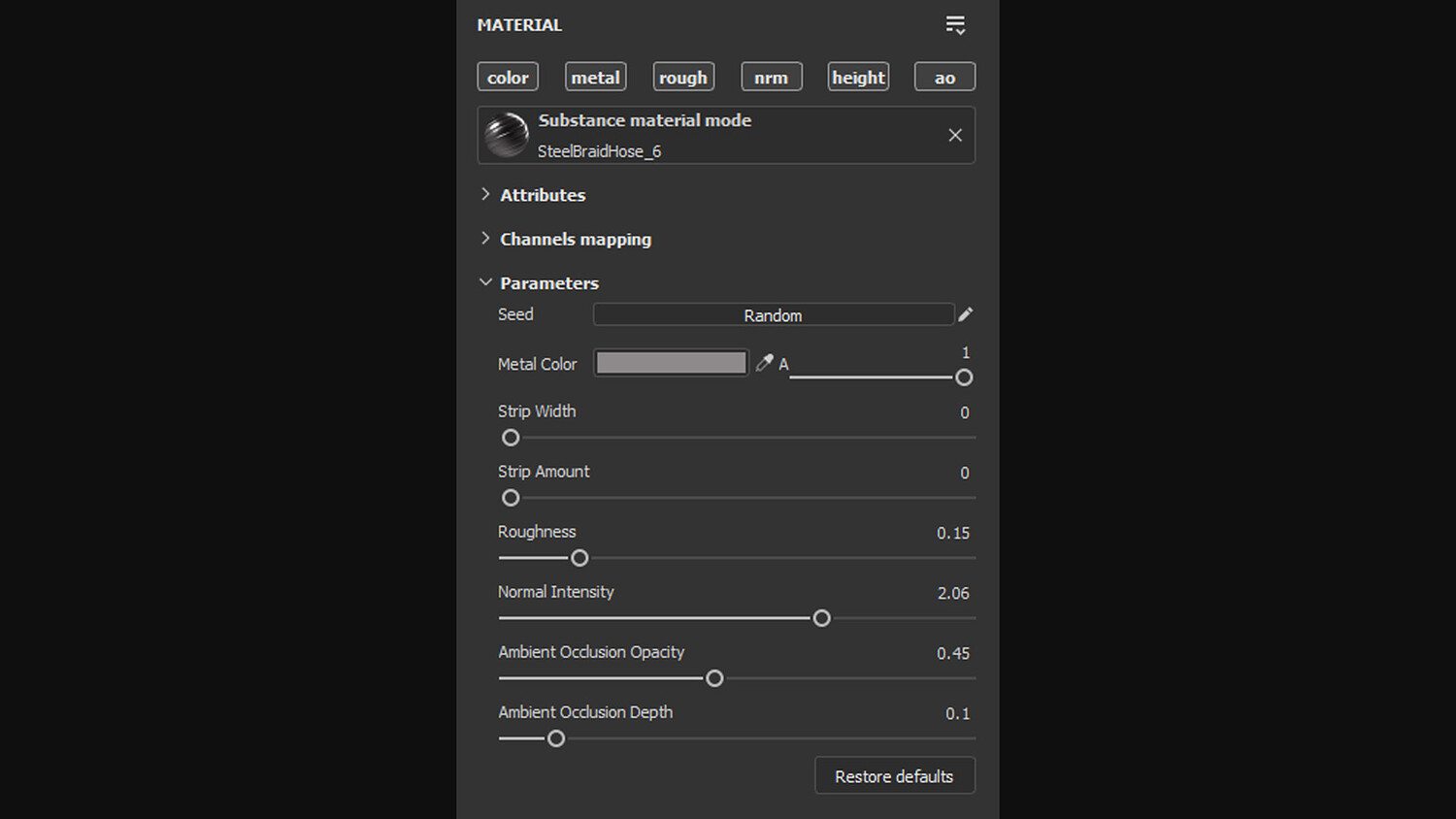The height and width of the screenshot is (819, 1456).
Task: Click the Roughness slider handle
Action: tap(579, 558)
